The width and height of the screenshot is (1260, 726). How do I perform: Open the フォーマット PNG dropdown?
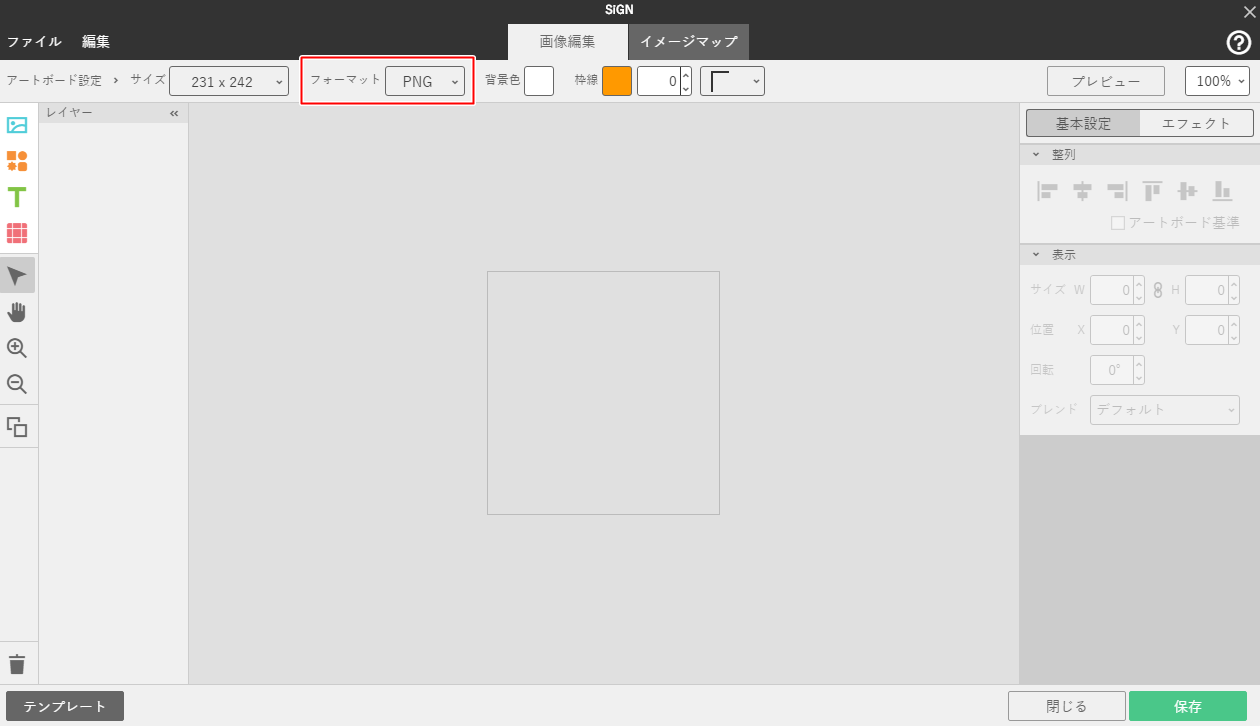tap(425, 81)
